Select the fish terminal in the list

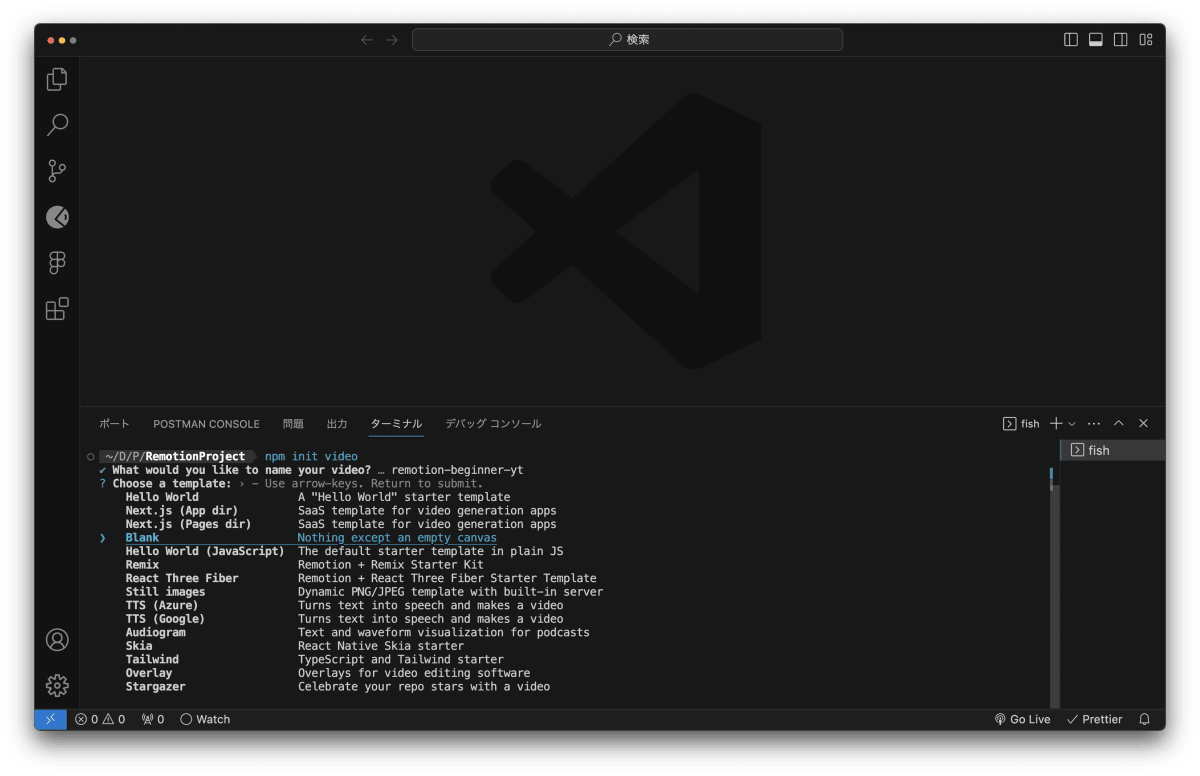tap(1112, 450)
